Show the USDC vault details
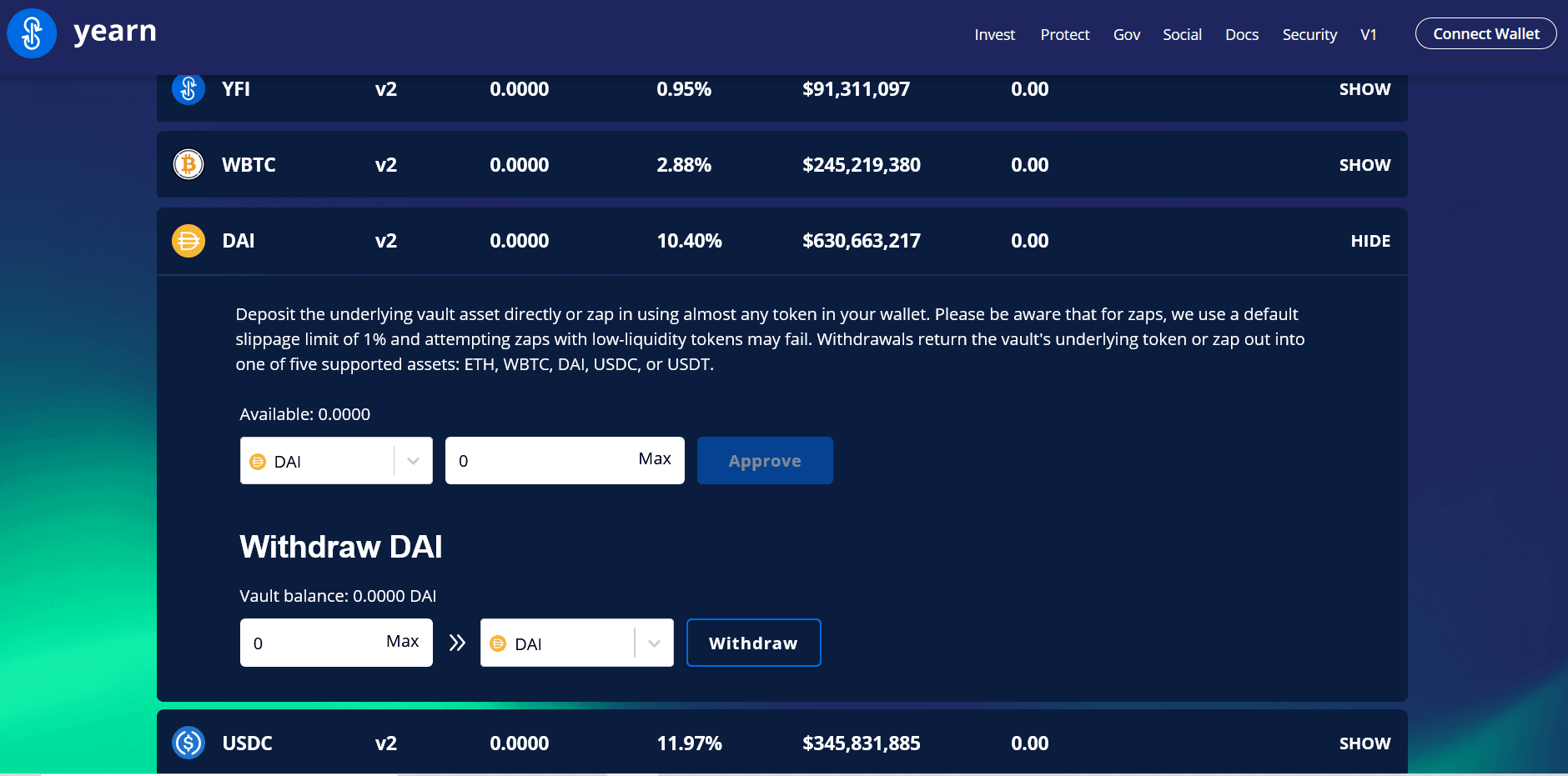Viewport: 1568px width, 776px height. [x=1364, y=743]
